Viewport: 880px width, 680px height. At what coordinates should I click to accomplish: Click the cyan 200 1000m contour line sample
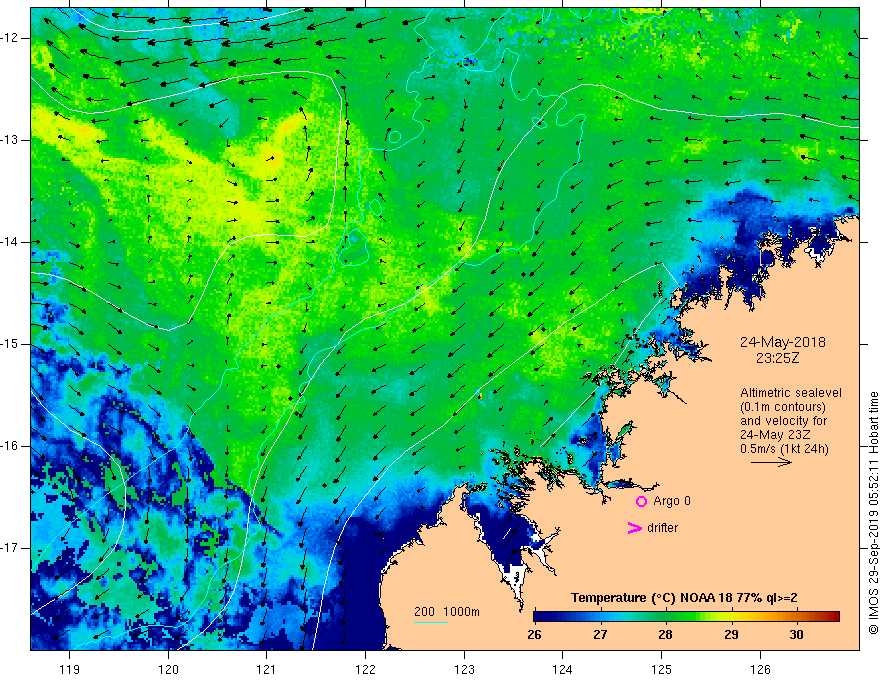(431, 622)
